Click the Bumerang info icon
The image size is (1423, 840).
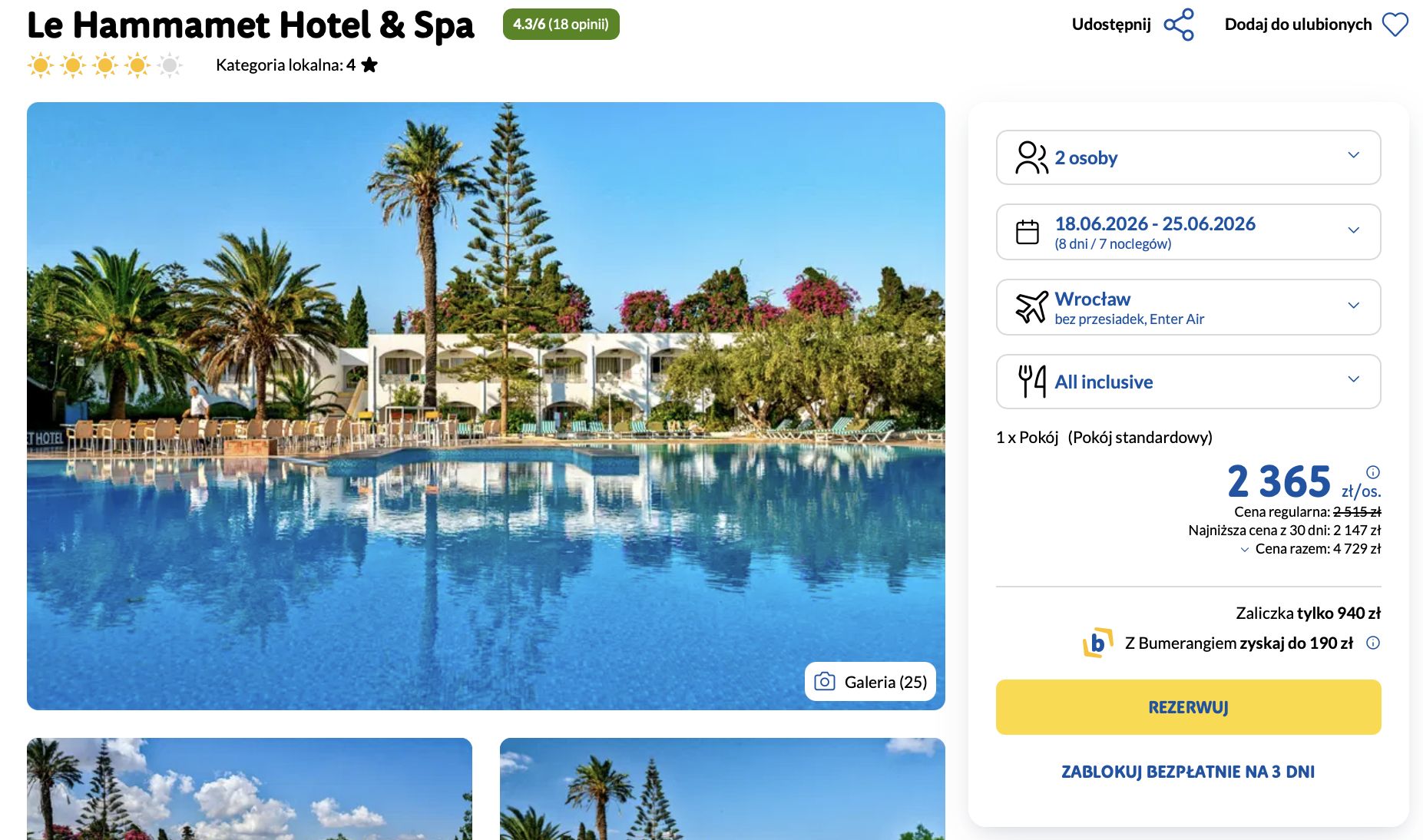1373,643
